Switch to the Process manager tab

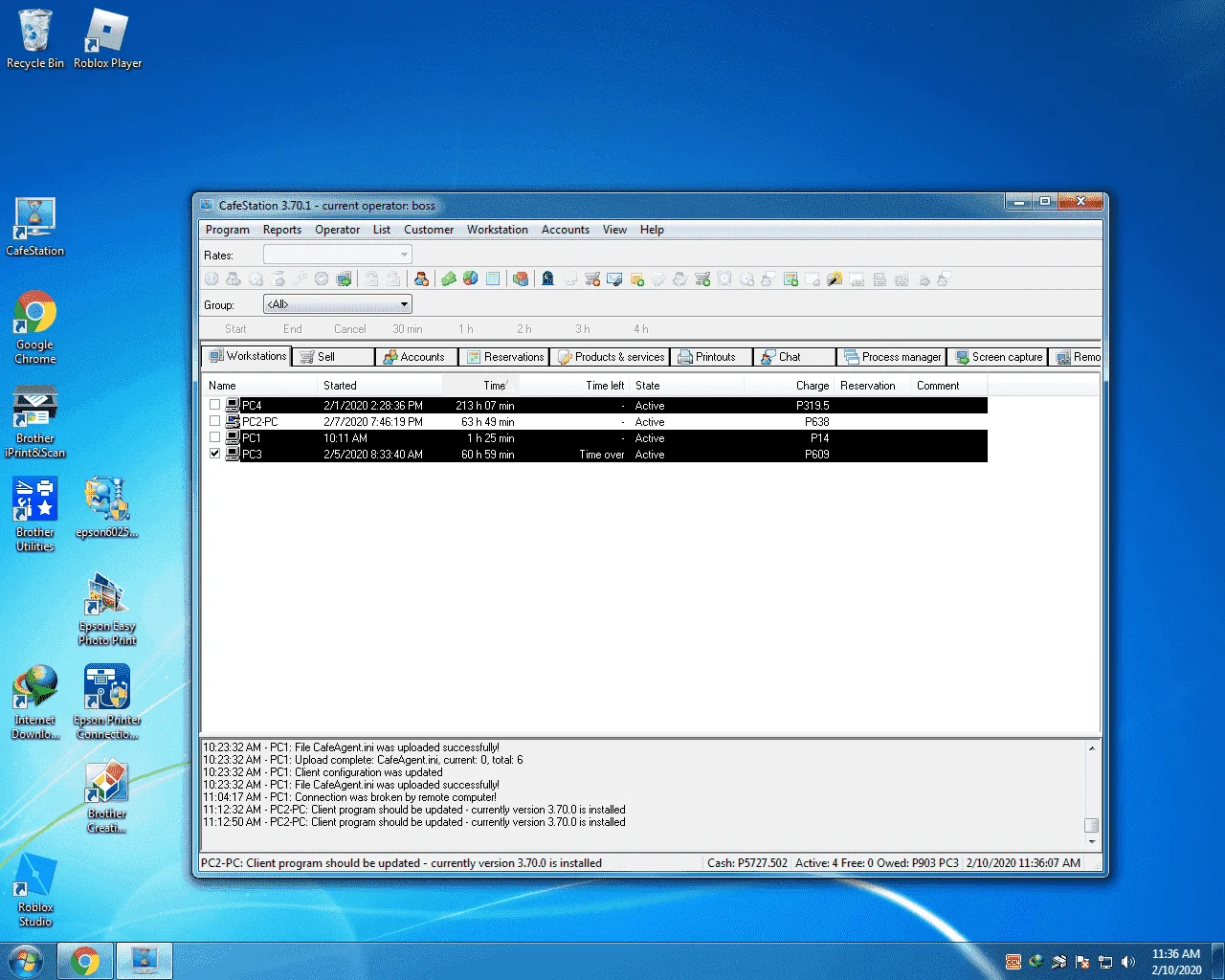click(x=892, y=357)
